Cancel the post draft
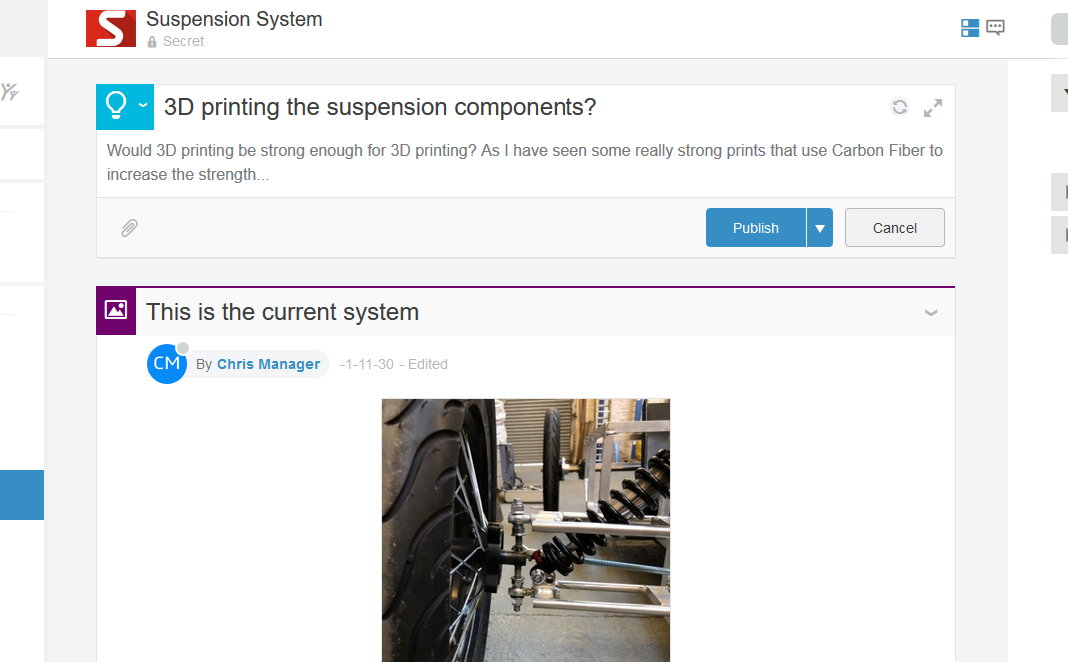This screenshot has width=1068, height=662. pos(894,228)
